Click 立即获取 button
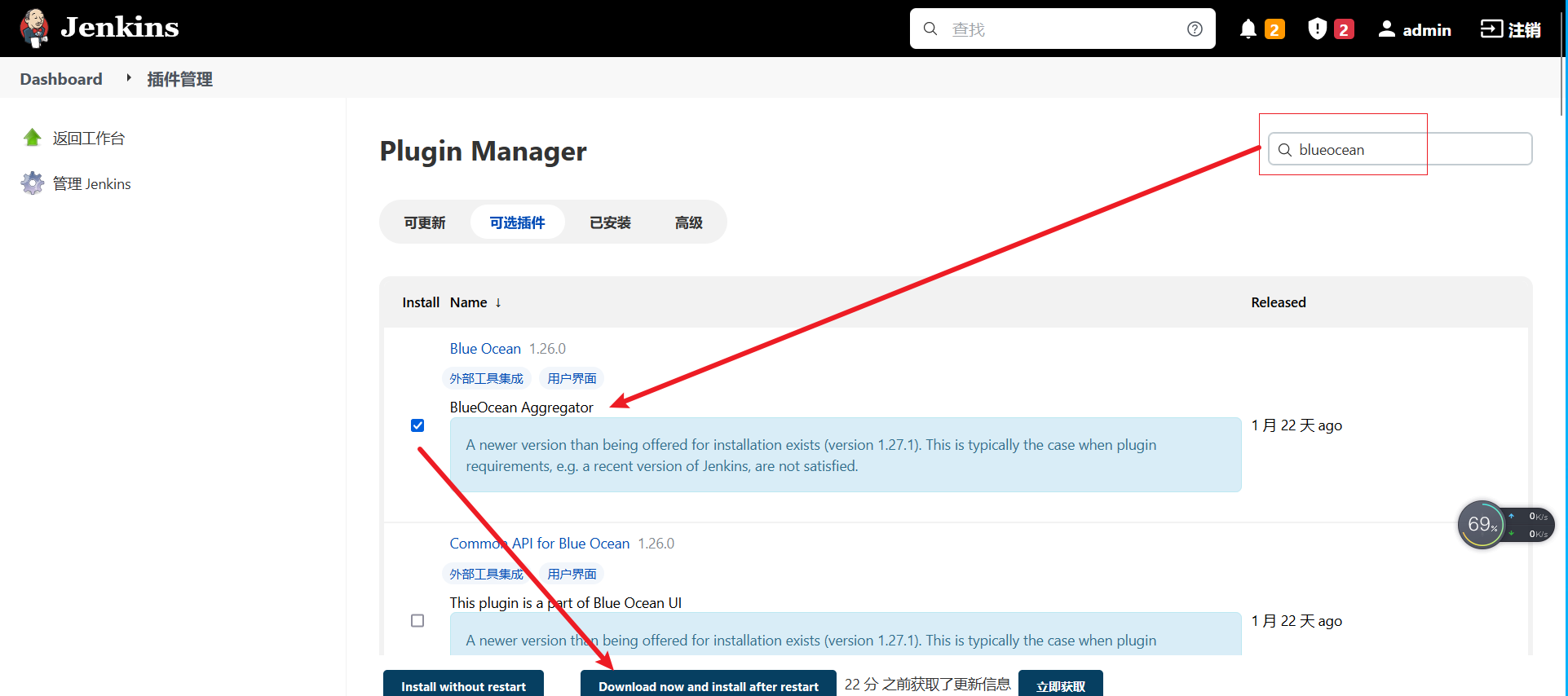The image size is (1568, 696). 1061,685
